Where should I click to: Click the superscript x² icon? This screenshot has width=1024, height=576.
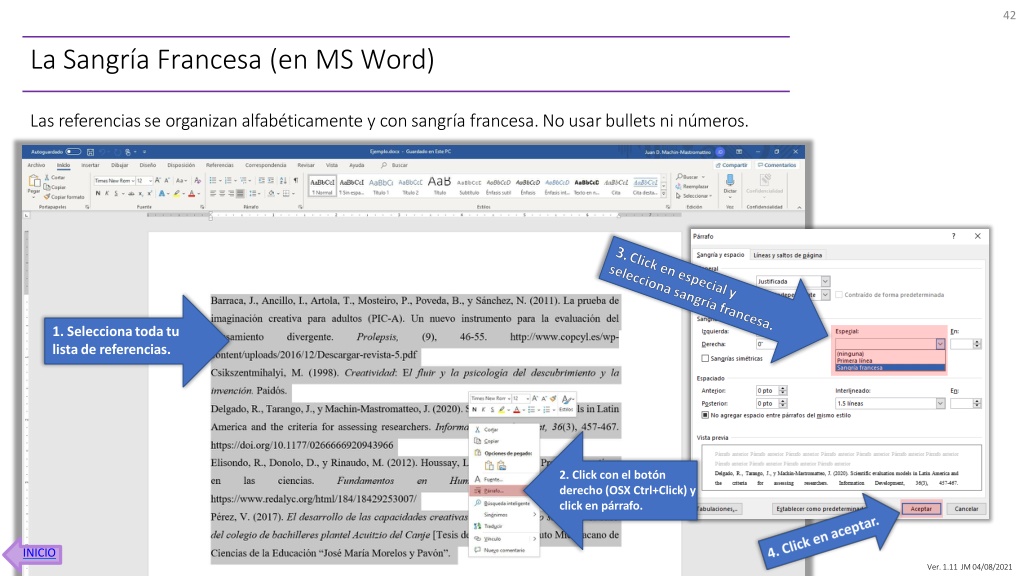150,193
